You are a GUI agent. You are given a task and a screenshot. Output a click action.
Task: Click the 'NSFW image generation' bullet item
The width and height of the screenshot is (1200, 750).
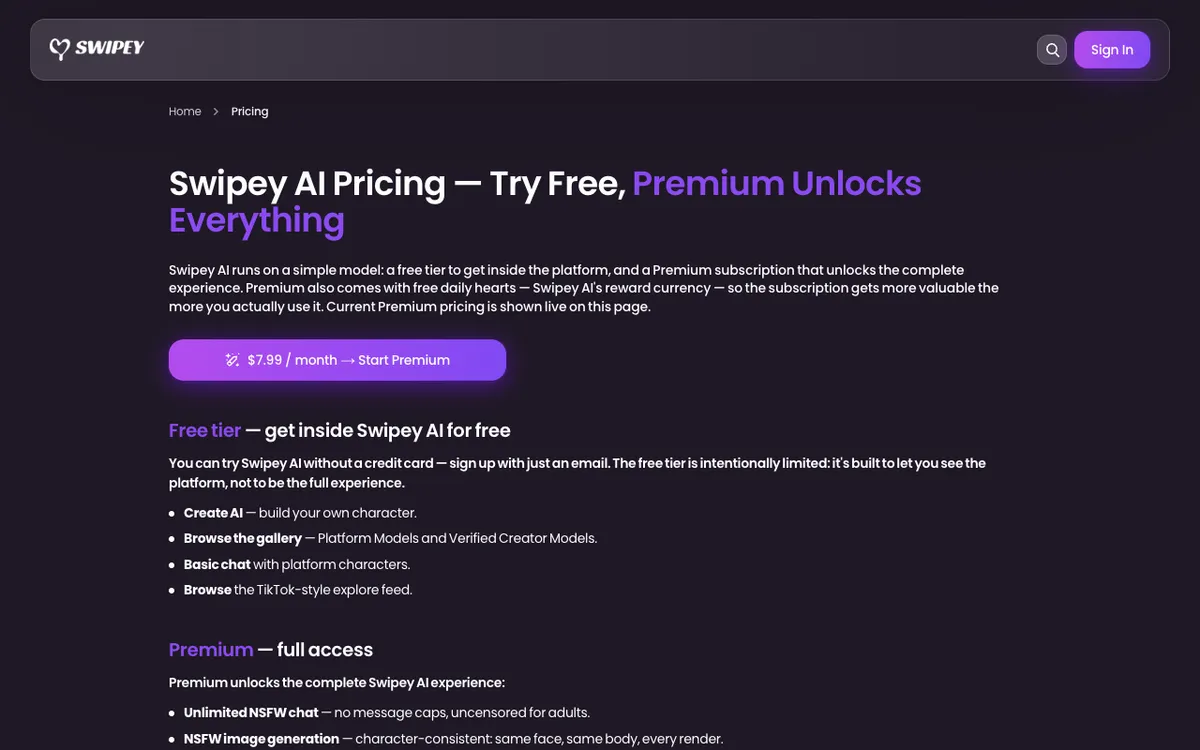point(453,738)
